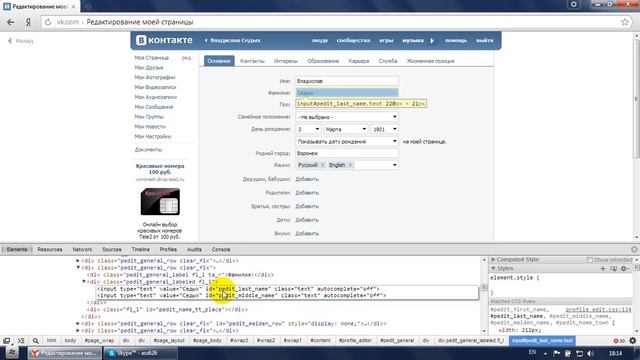Click the VKontakte logo
Viewport: 640px width, 360px height.
click(x=164, y=40)
